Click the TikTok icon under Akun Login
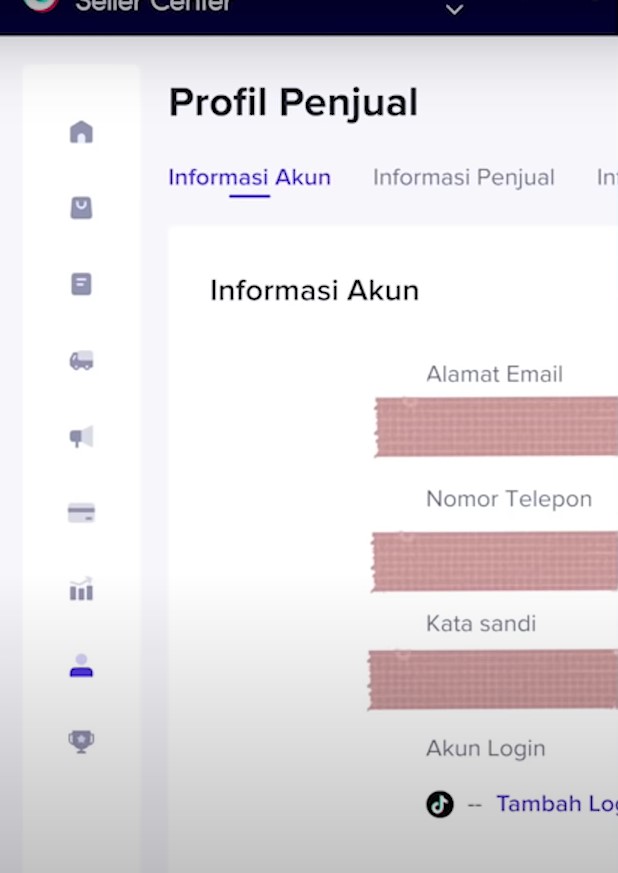The width and height of the screenshot is (618, 873). [440, 804]
